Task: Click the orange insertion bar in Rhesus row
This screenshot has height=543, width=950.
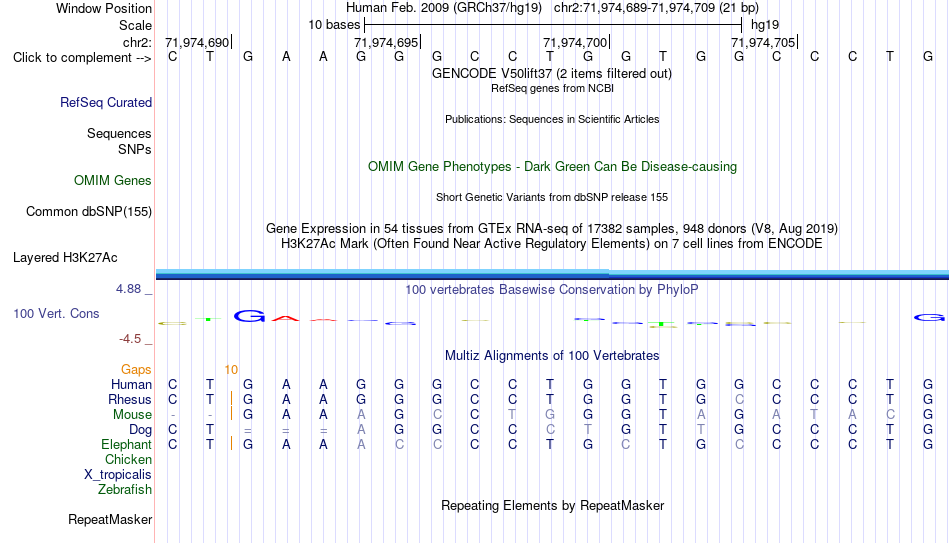Action: point(231,399)
